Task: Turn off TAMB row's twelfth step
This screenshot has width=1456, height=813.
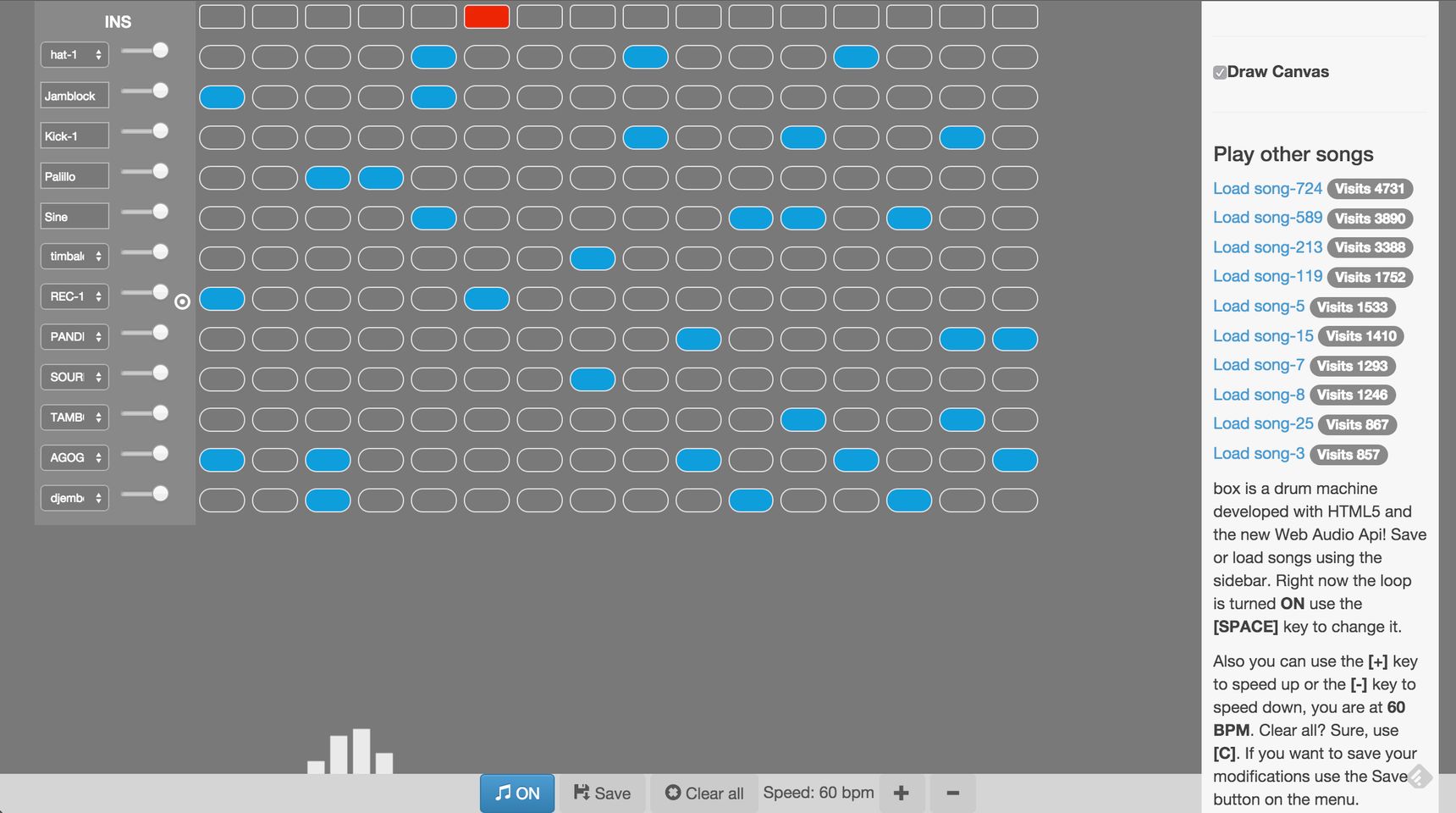Action: coord(803,420)
